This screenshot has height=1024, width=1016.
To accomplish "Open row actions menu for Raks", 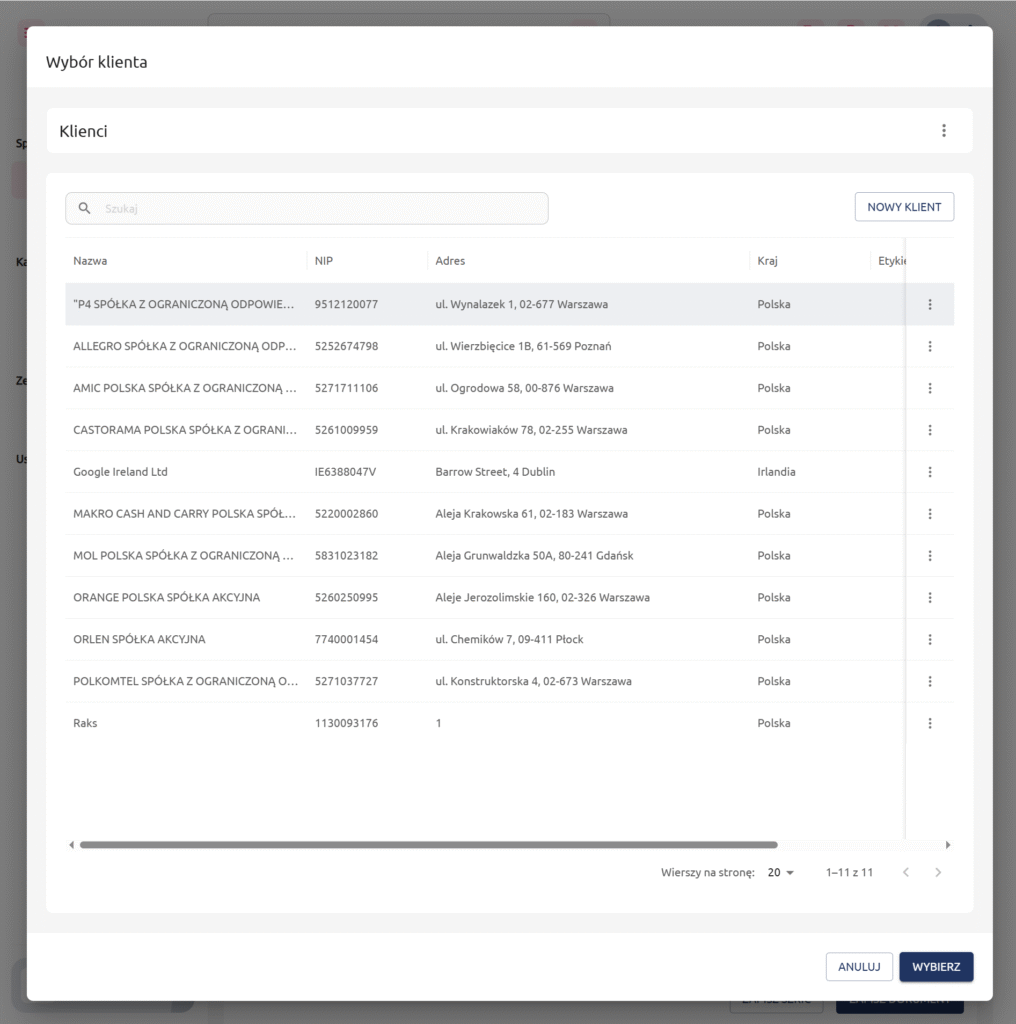I will pyautogui.click(x=929, y=724).
